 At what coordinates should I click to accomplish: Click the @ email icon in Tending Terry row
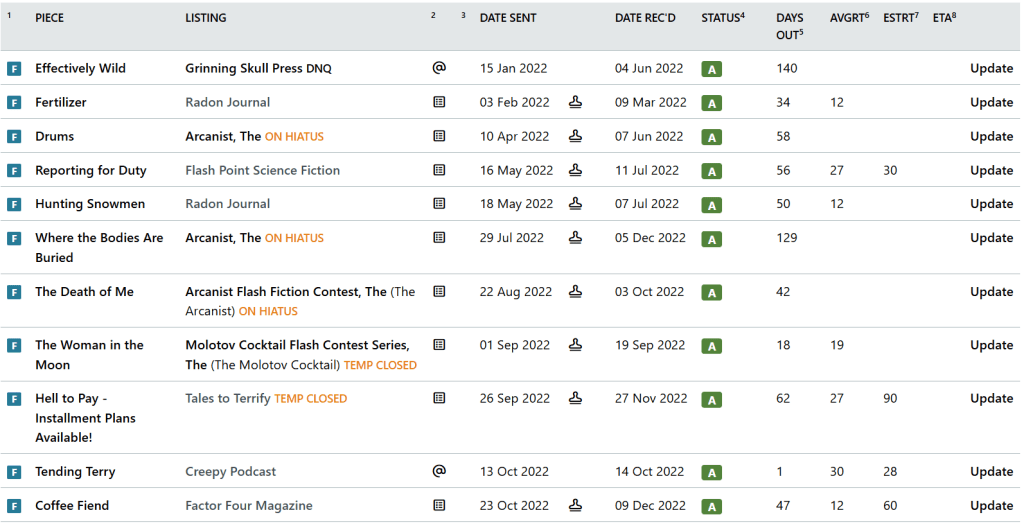pos(438,471)
